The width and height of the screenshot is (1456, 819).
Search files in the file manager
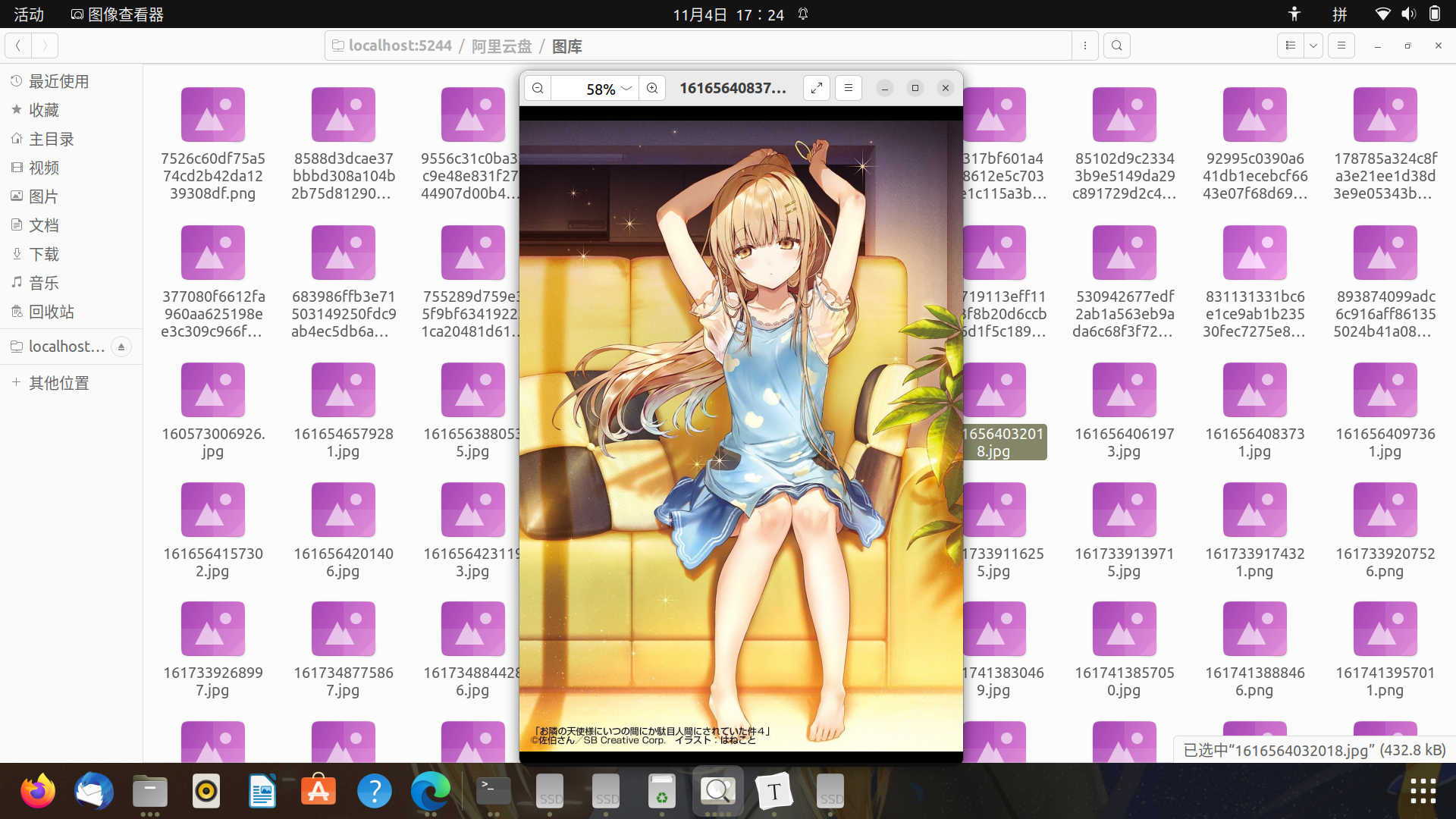click(1117, 45)
